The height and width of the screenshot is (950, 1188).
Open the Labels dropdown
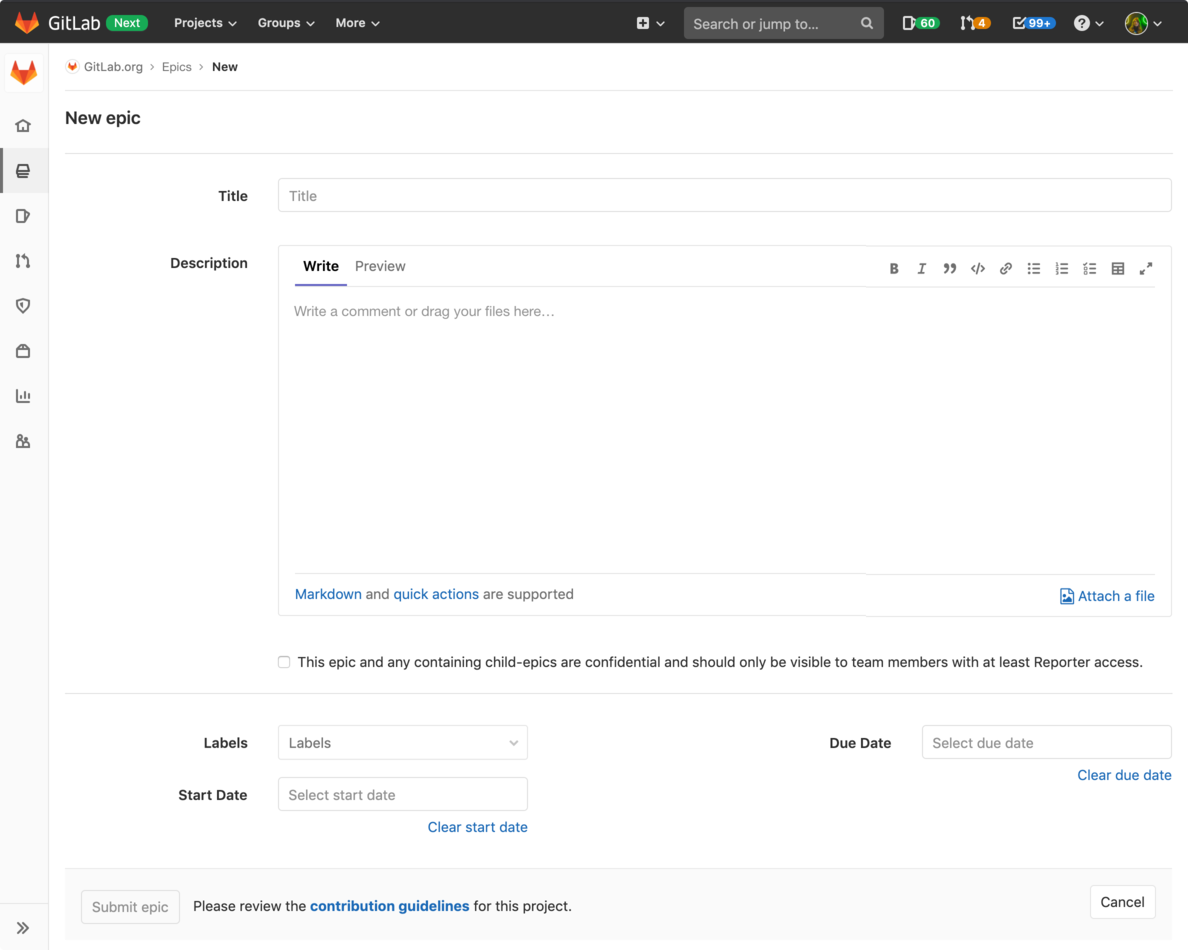click(x=402, y=742)
